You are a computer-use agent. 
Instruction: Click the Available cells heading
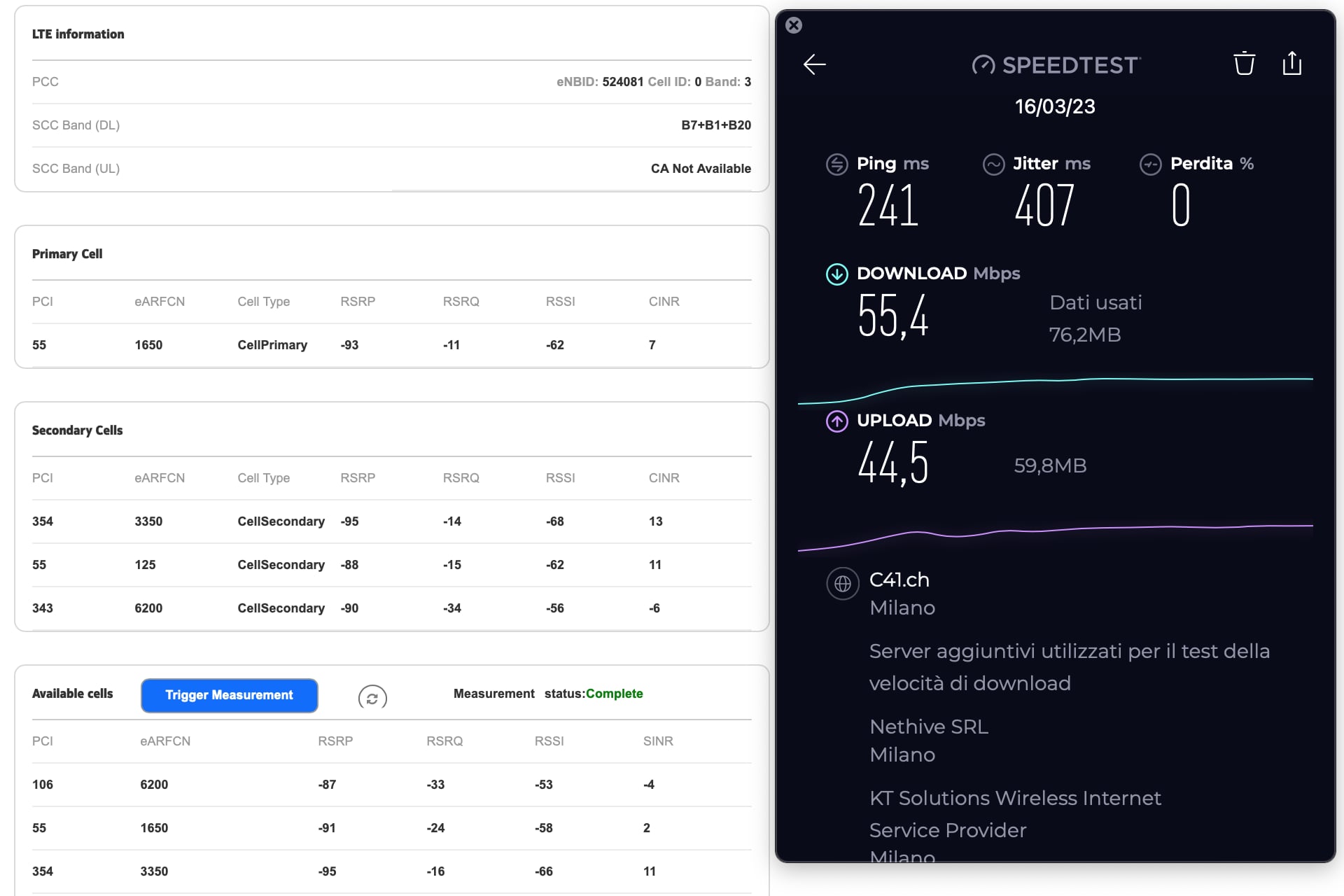click(x=72, y=694)
